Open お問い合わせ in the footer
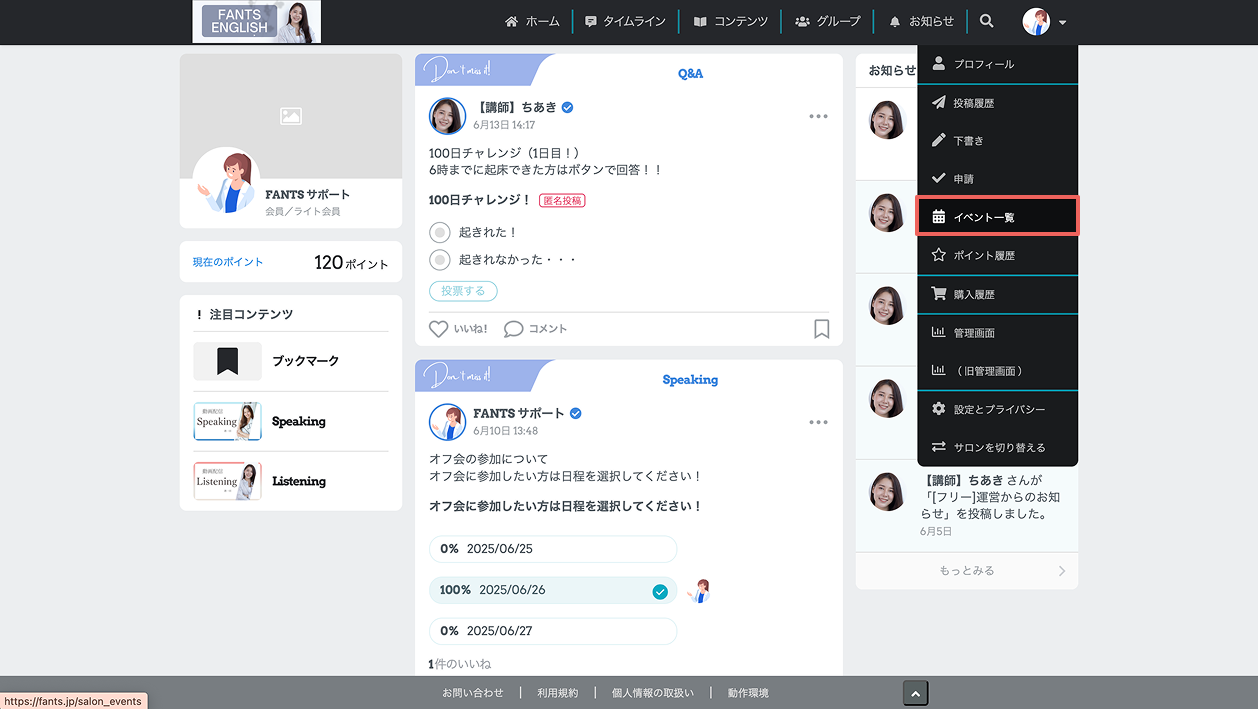Image resolution: width=1258 pixels, height=709 pixels. pyautogui.click(x=473, y=693)
